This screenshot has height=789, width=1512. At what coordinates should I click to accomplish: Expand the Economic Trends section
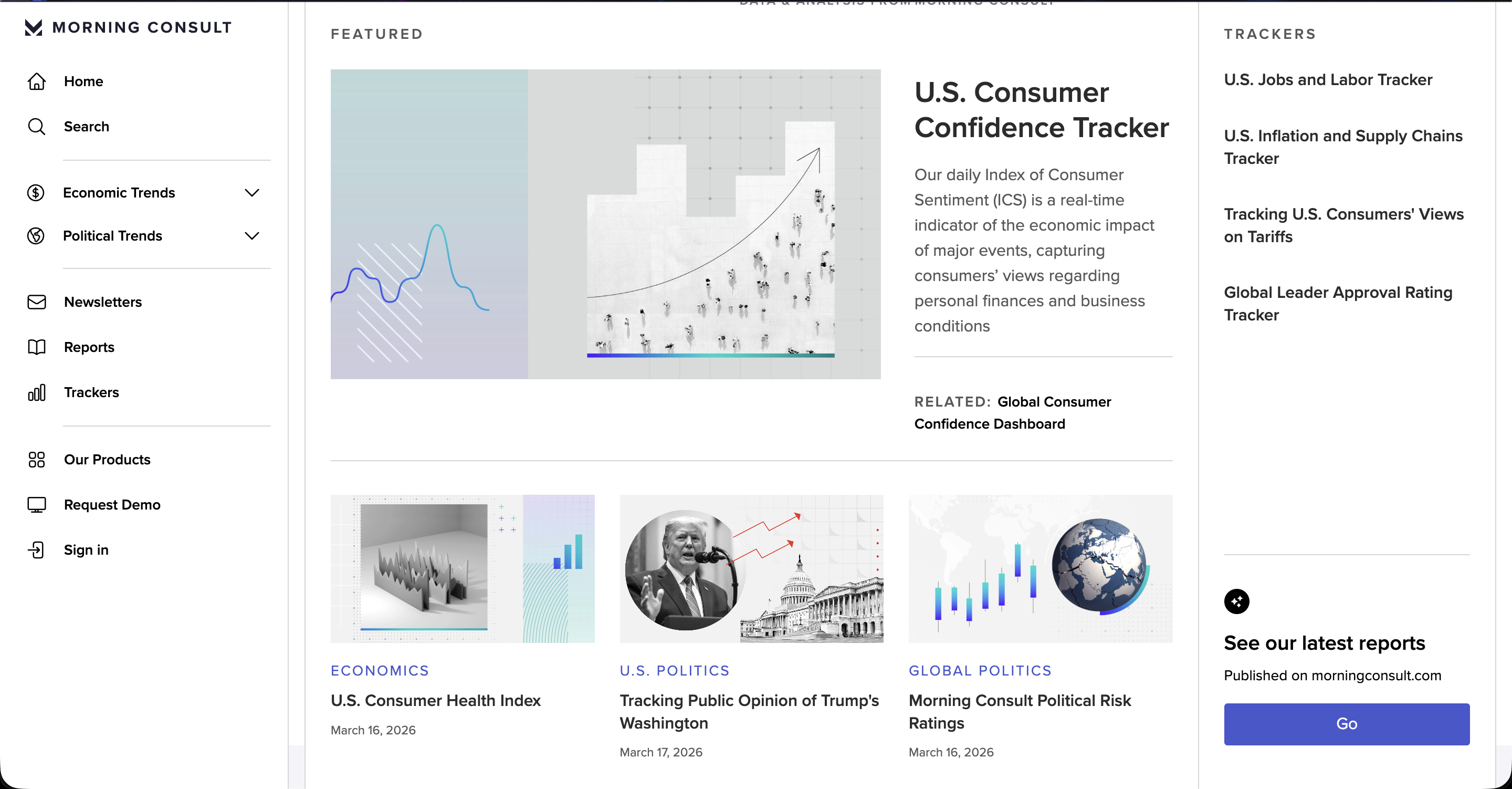[253, 192]
